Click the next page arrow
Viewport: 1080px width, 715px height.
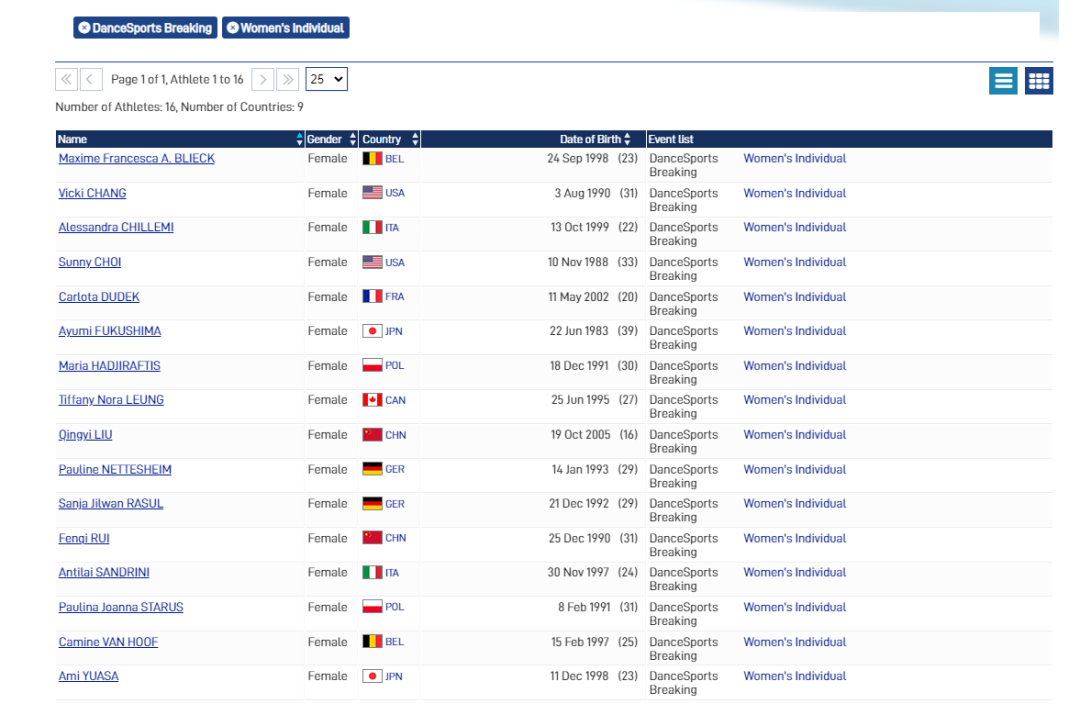point(262,80)
